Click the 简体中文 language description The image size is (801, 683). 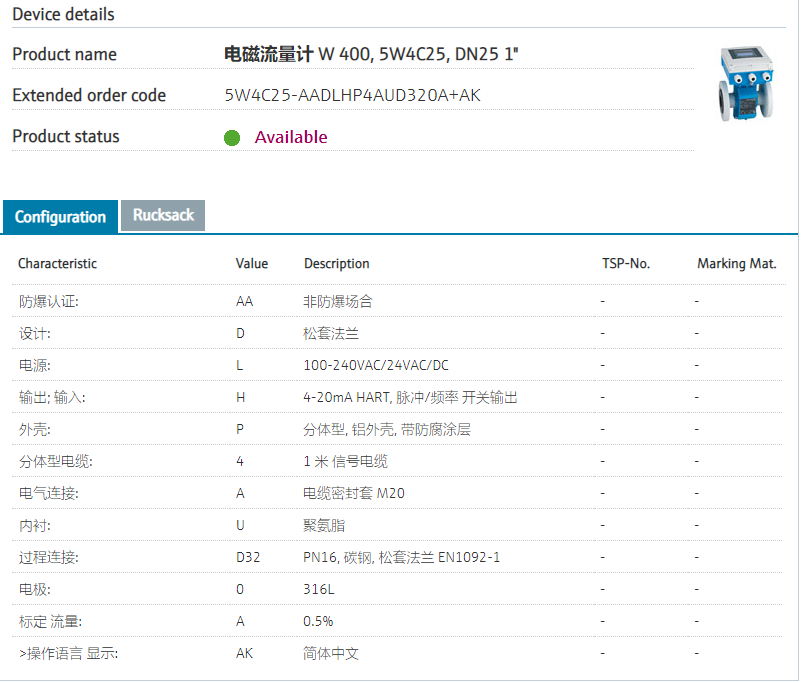[x=330, y=653]
